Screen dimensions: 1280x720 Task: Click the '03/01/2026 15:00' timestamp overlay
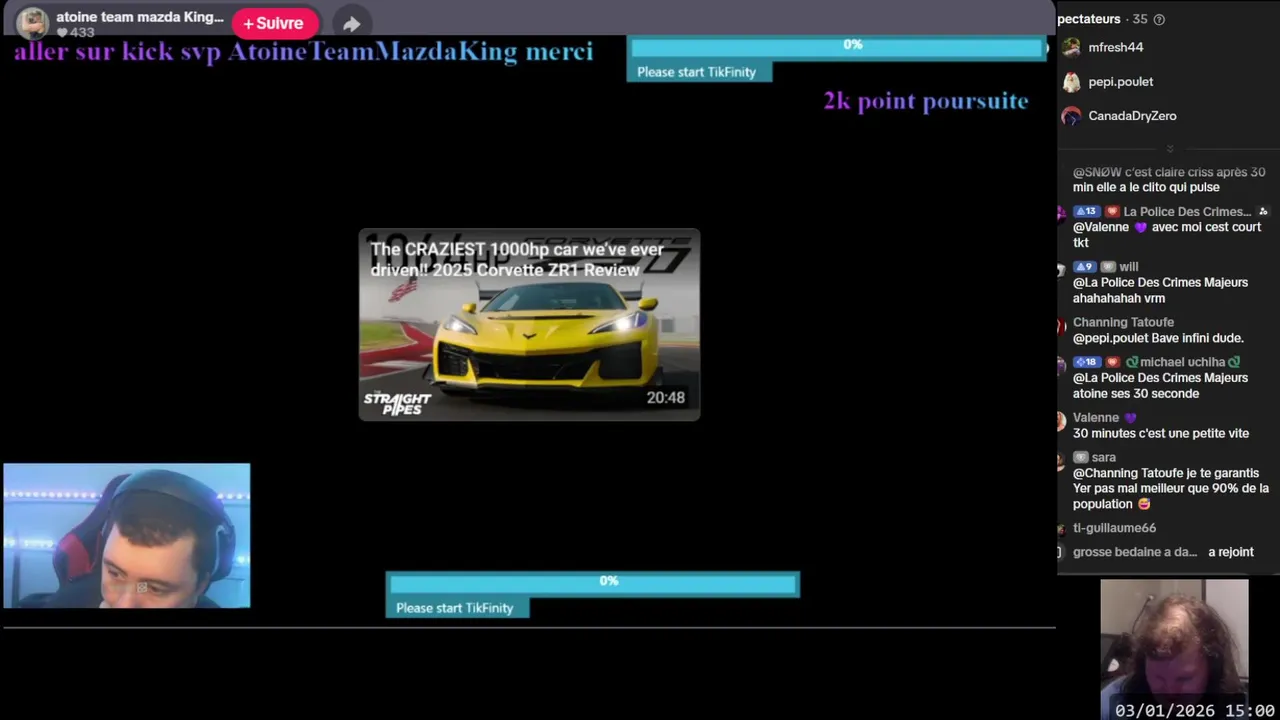[1195, 711]
